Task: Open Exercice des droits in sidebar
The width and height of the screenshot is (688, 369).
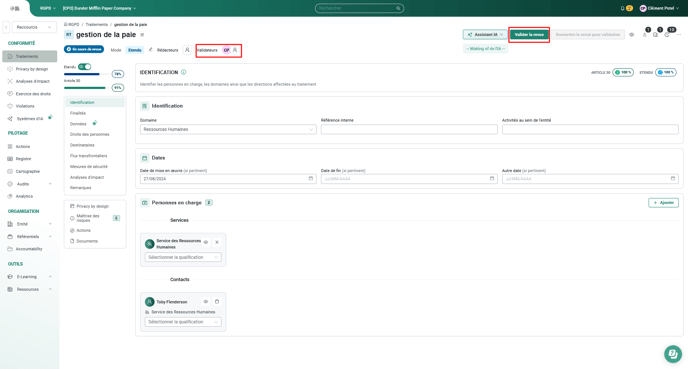Action: [x=29, y=94]
